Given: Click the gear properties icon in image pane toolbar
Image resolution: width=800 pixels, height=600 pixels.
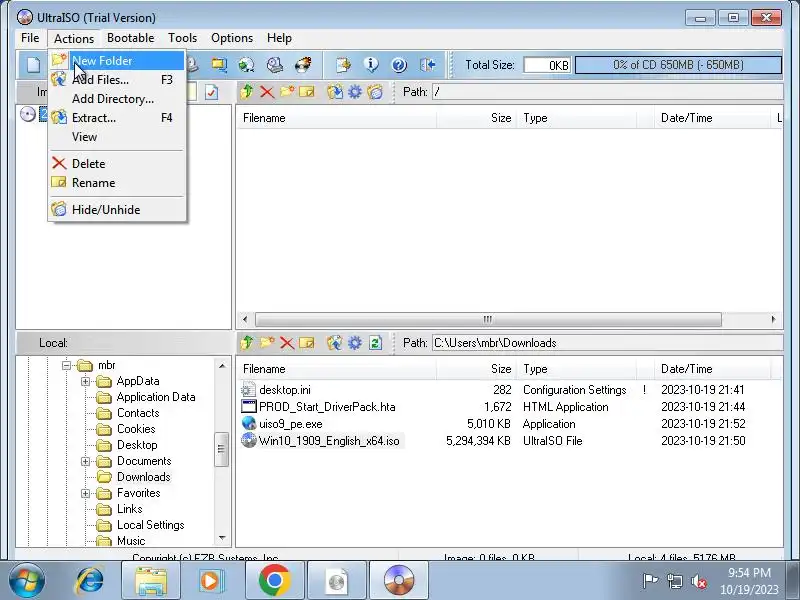Looking at the screenshot, I should (x=355, y=92).
